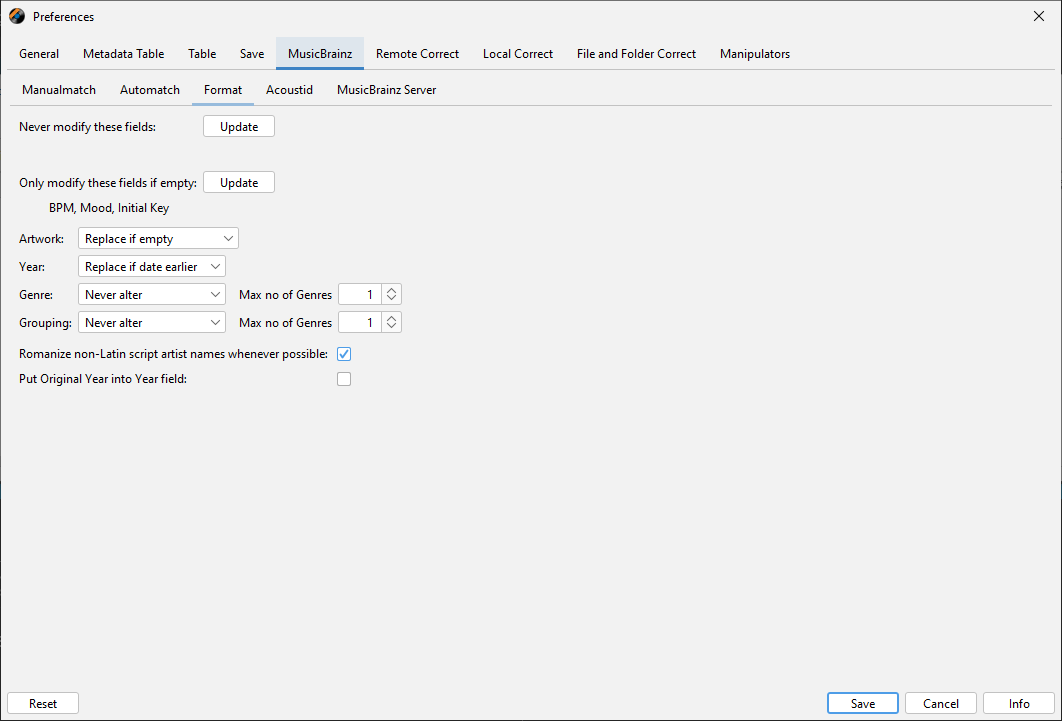The image size is (1062, 721).
Task: Disable Romanize non-Latin script artist names
Action: tap(344, 354)
